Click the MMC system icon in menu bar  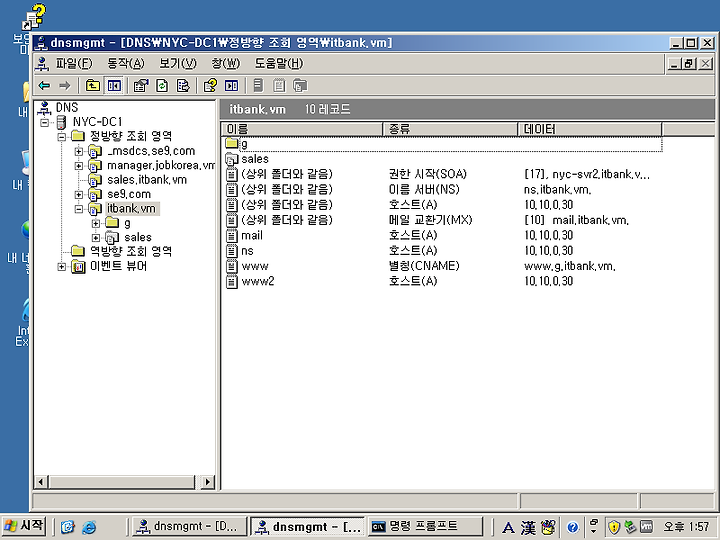[x=42, y=63]
